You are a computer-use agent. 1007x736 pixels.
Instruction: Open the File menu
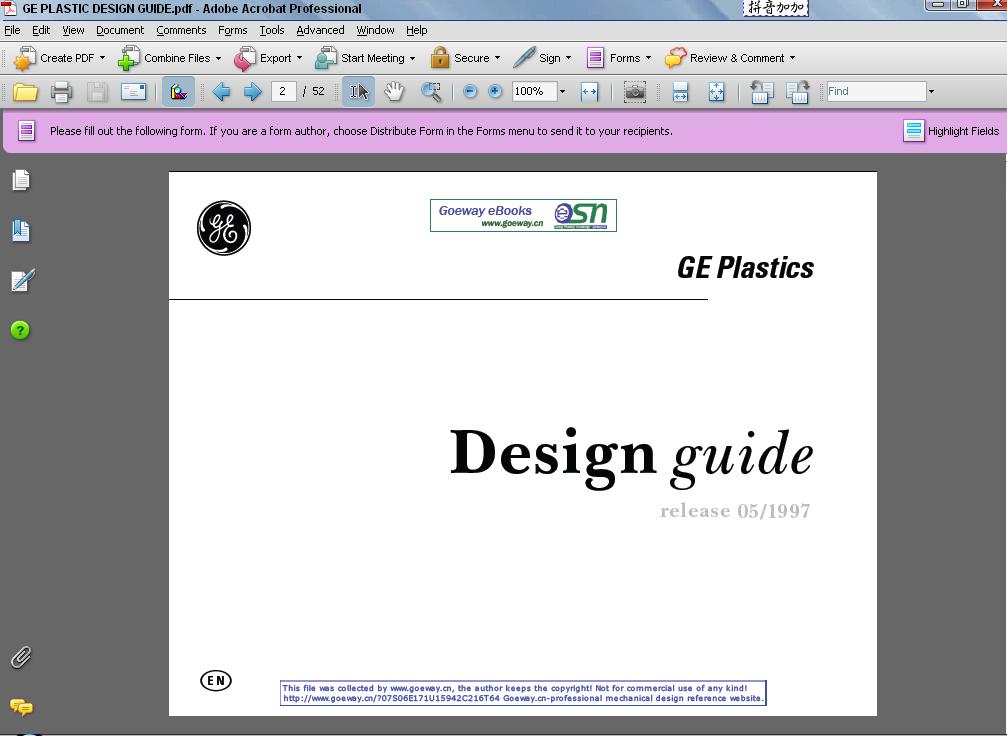[12, 30]
